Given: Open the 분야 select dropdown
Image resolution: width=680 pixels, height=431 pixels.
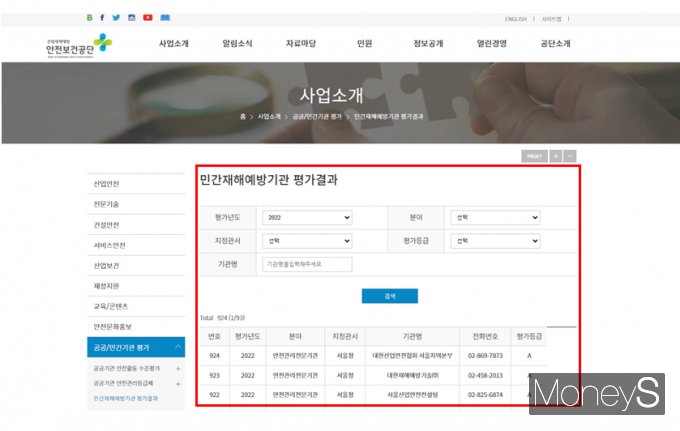Looking at the screenshot, I should (495, 218).
